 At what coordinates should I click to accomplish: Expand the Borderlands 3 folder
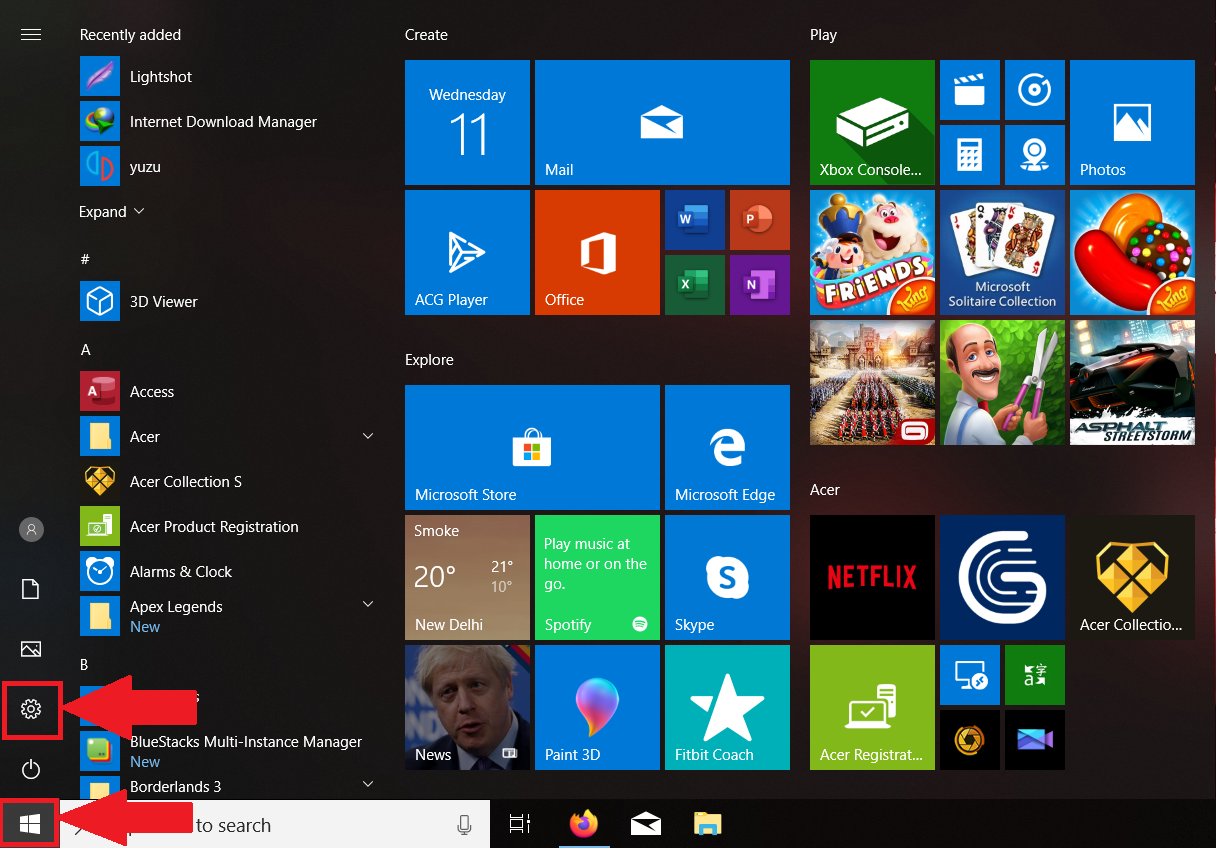(368, 784)
